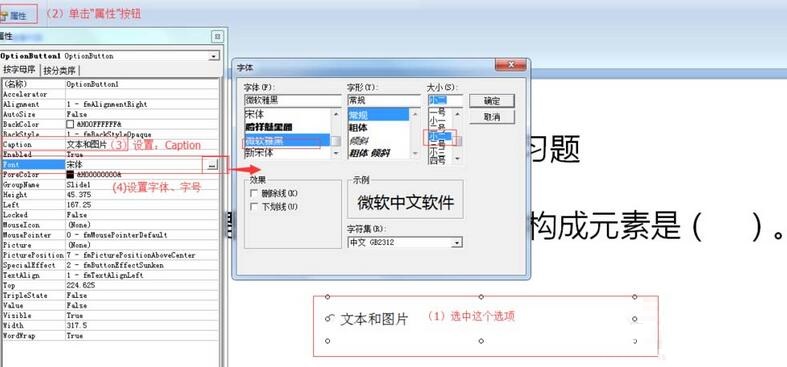Select the (名称) property row
Viewport: 787px width, 367px height.
110,84
